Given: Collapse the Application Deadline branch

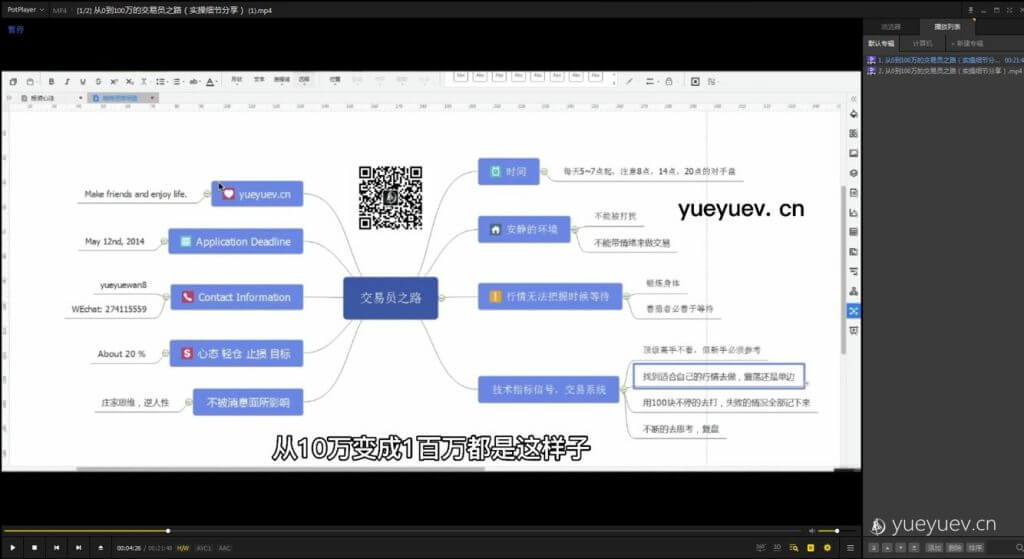Looking at the screenshot, I should point(164,242).
